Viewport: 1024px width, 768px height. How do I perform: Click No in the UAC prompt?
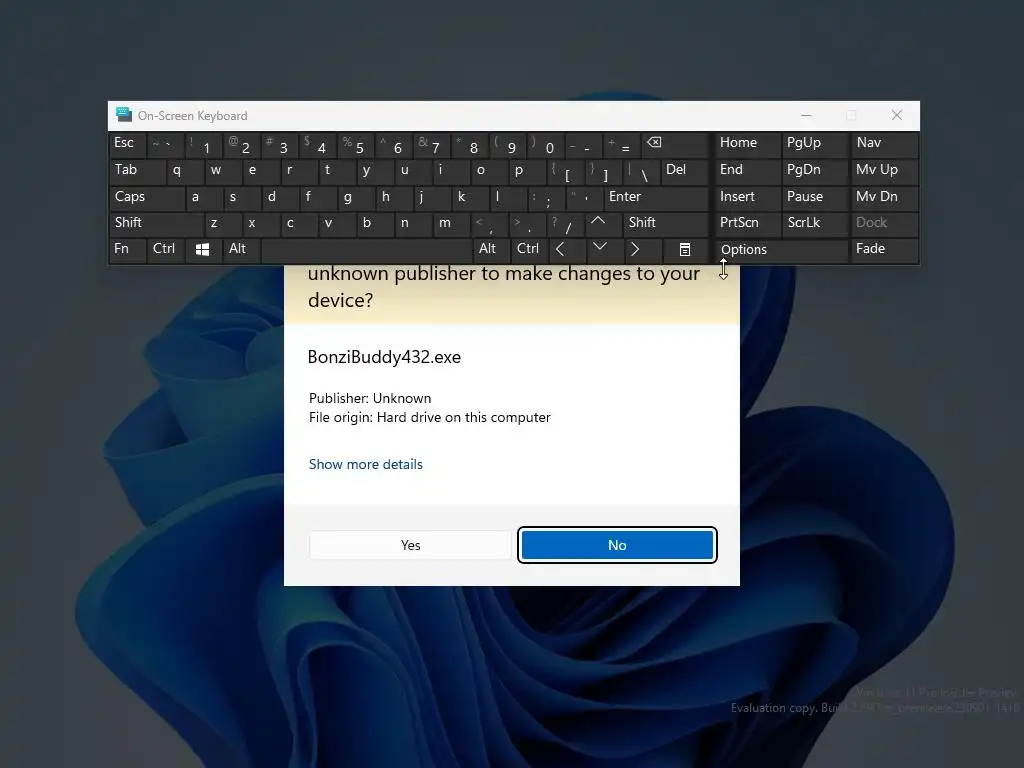tap(617, 545)
